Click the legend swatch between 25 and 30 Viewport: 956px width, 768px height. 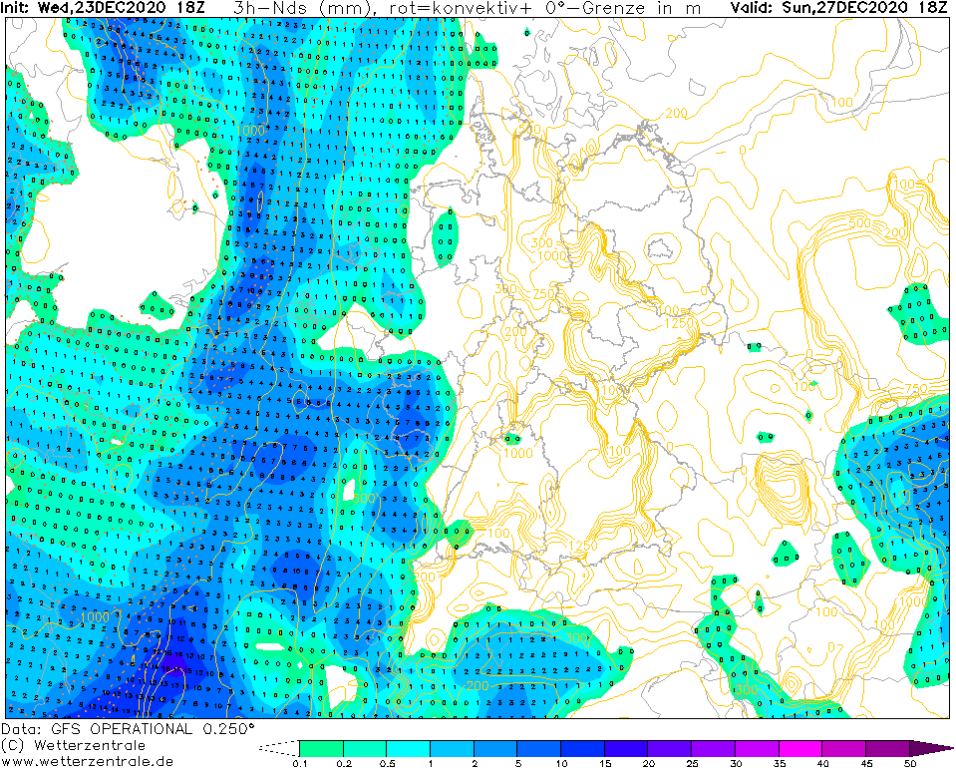point(713,747)
